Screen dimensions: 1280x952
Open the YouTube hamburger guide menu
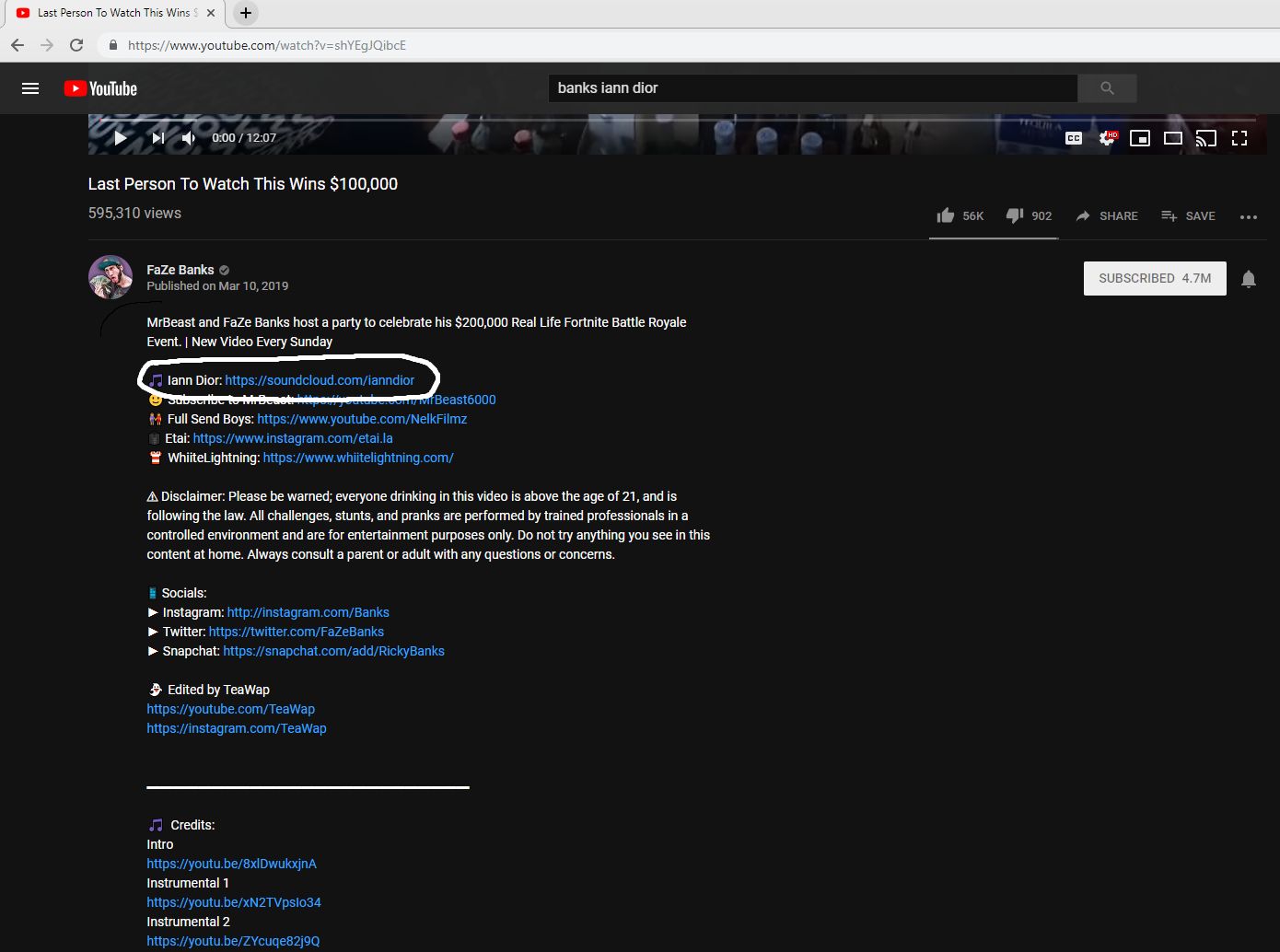[x=30, y=88]
